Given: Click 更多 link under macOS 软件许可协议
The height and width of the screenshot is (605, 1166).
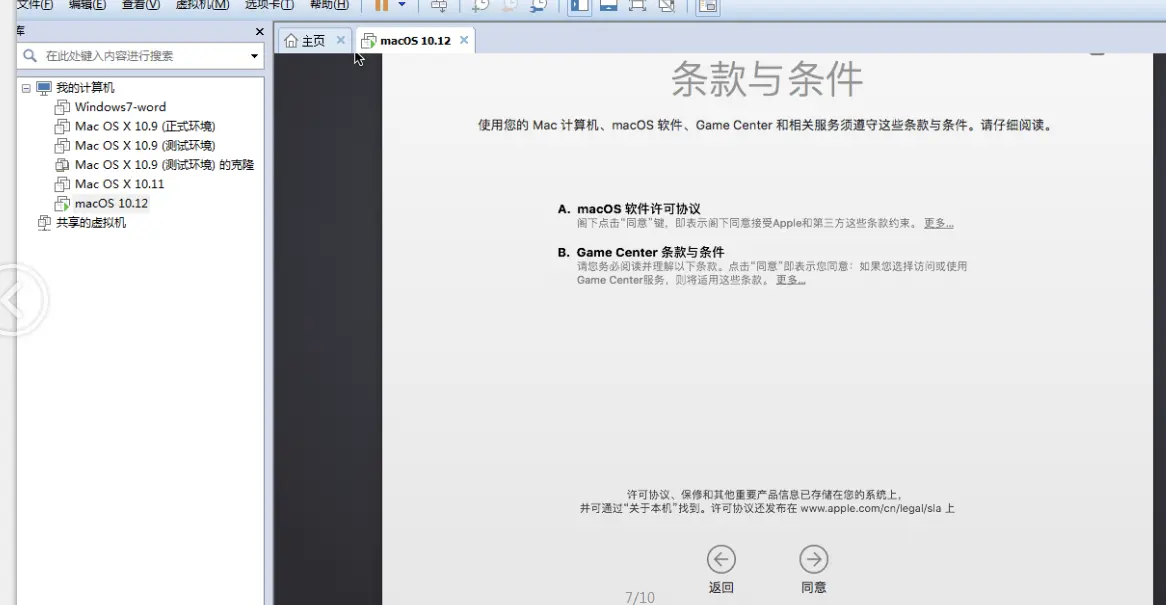Looking at the screenshot, I should 938,223.
